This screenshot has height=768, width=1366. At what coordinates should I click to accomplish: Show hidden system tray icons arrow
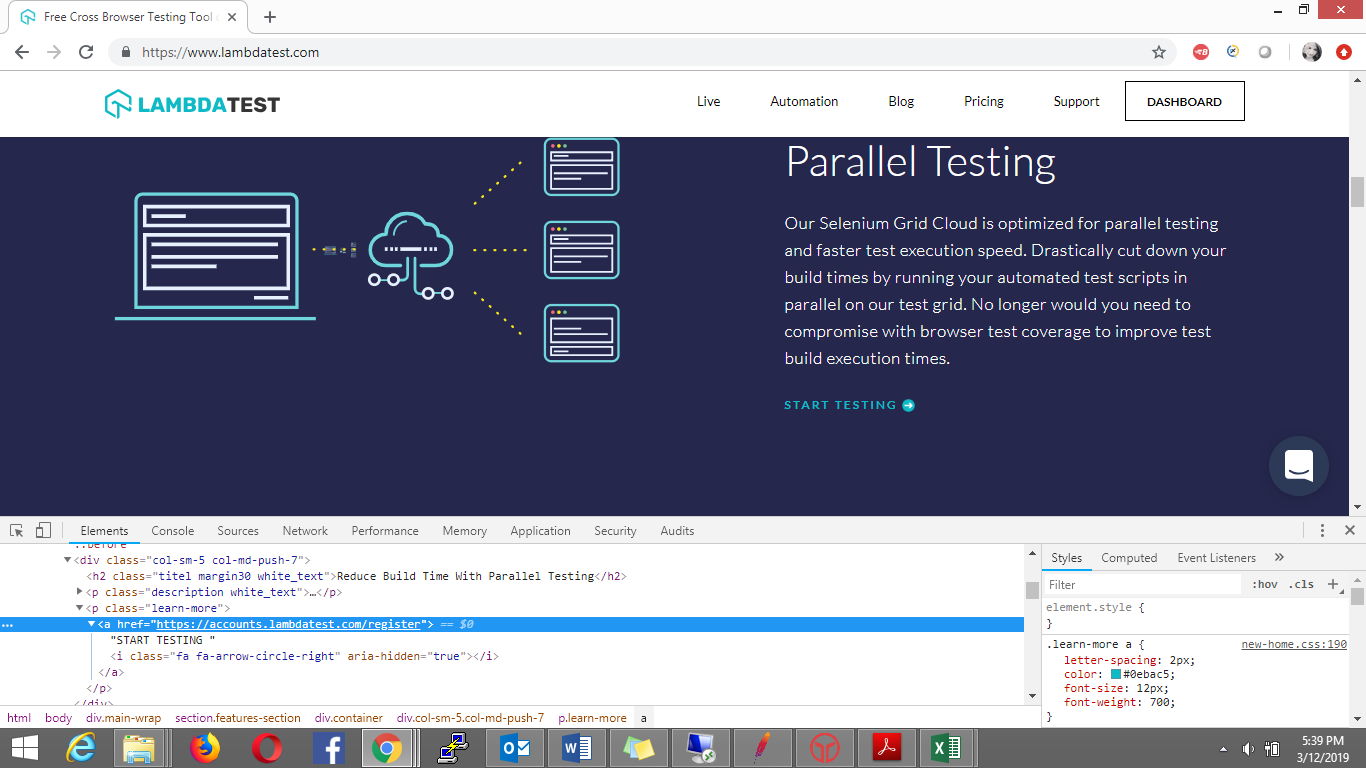pyautogui.click(x=1224, y=749)
